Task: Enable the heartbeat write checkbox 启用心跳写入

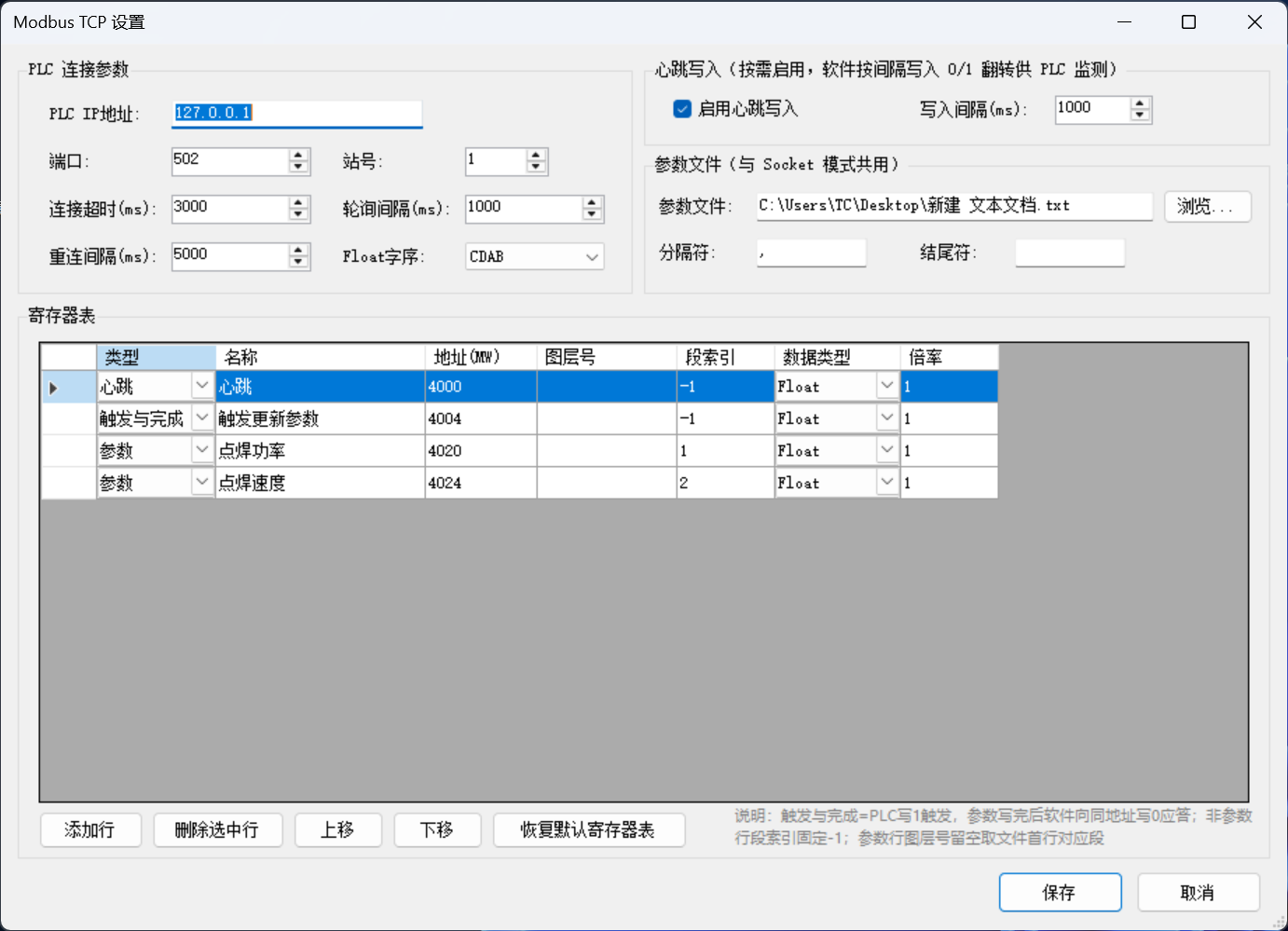Action: [x=682, y=109]
